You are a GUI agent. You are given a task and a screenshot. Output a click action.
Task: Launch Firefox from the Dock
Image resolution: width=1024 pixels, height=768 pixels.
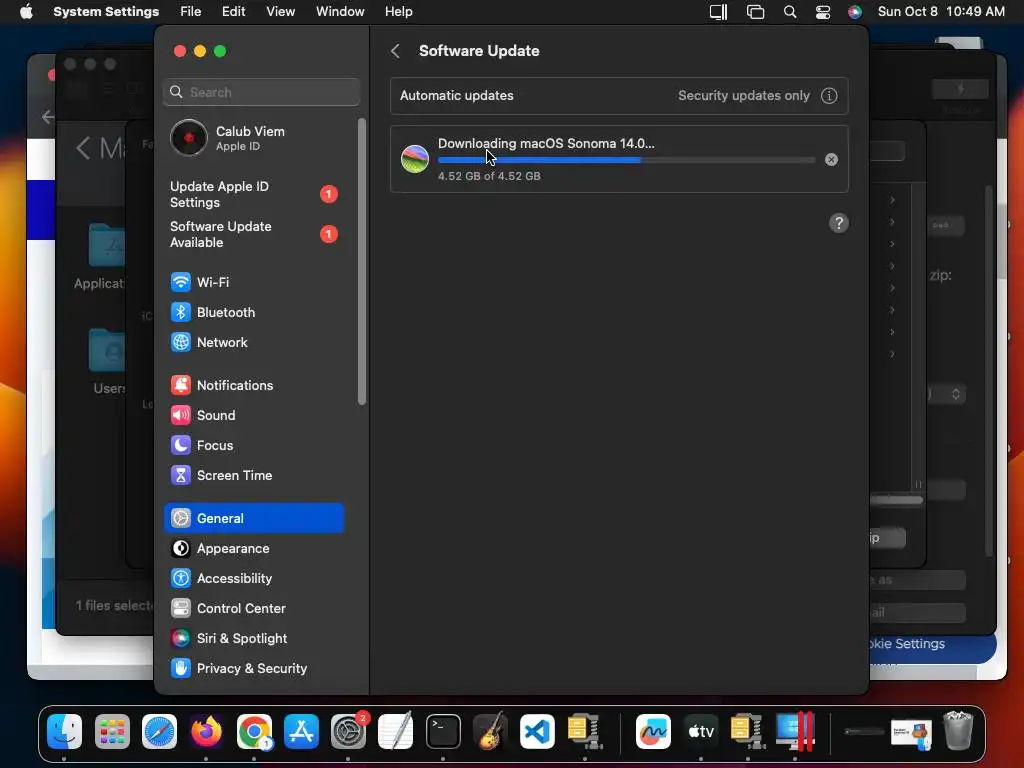pyautogui.click(x=206, y=731)
